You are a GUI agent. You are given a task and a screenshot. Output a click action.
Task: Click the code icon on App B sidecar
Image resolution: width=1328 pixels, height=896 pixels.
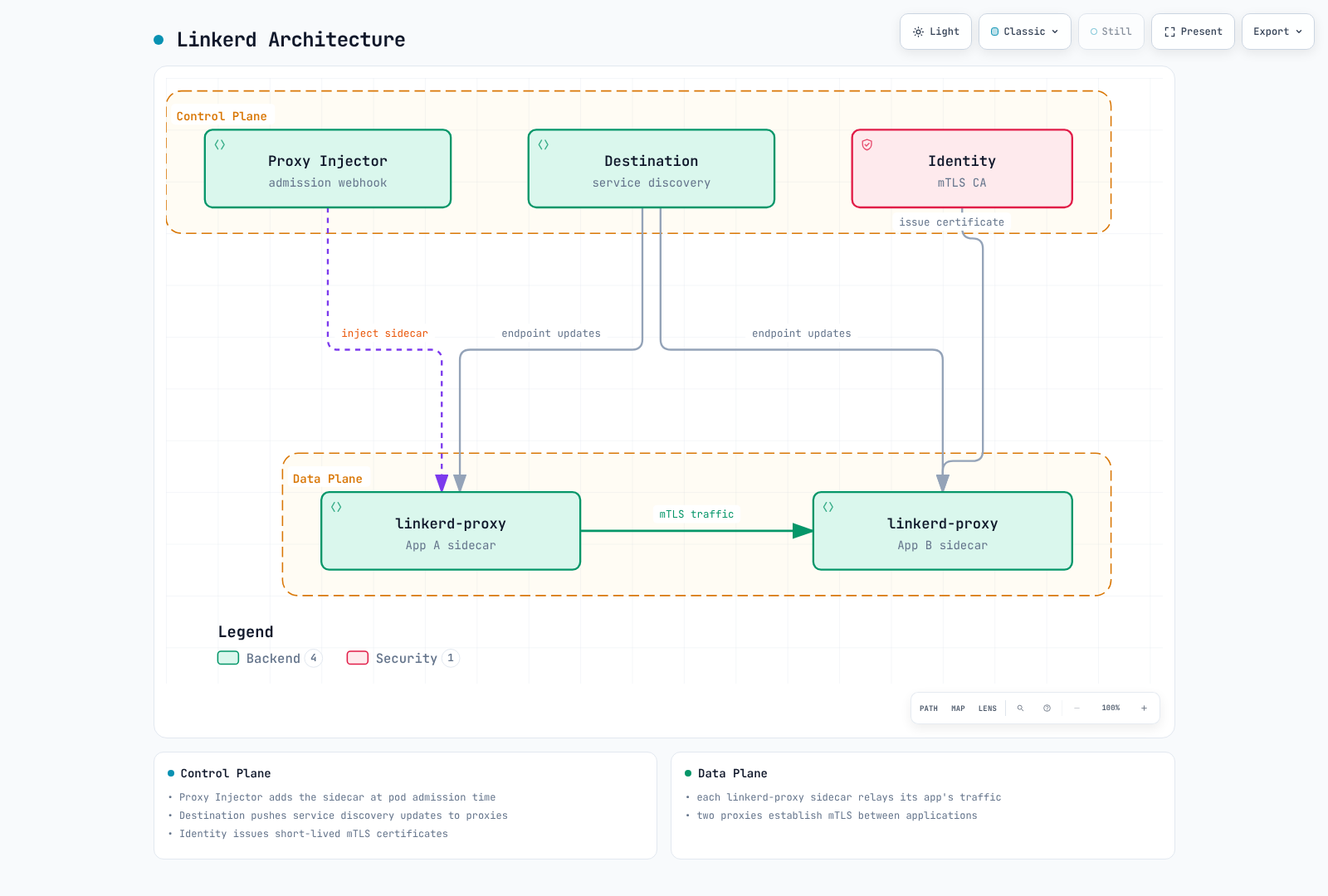(x=828, y=507)
